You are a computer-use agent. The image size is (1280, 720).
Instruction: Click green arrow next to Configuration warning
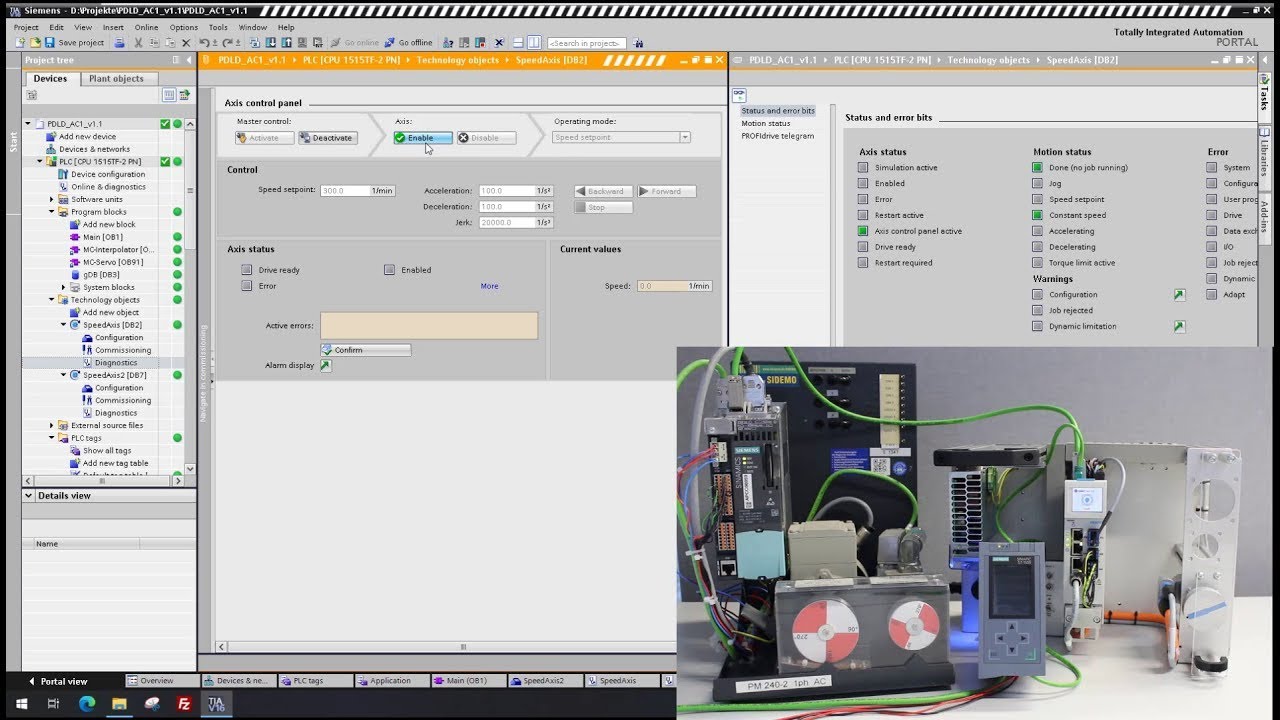[1179, 295]
